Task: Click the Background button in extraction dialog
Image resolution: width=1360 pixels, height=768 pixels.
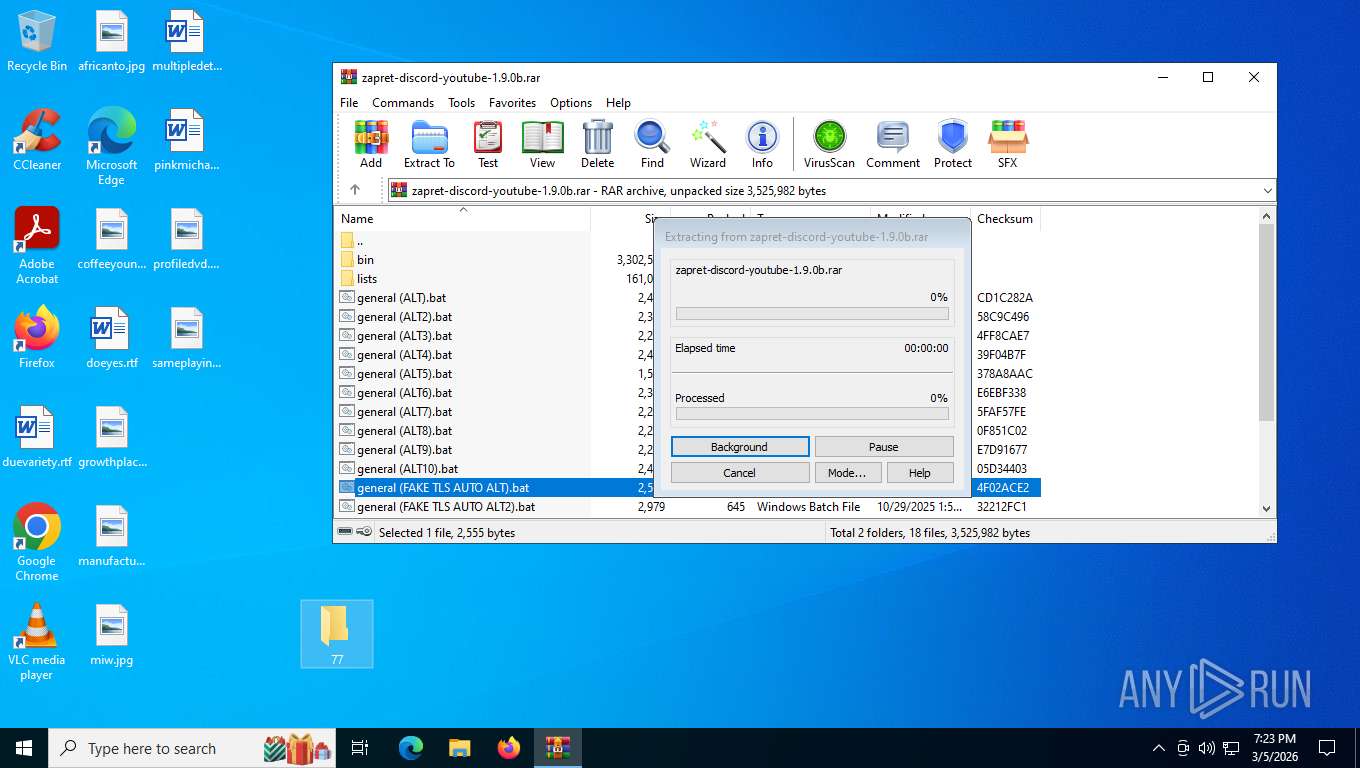Action: pos(740,447)
